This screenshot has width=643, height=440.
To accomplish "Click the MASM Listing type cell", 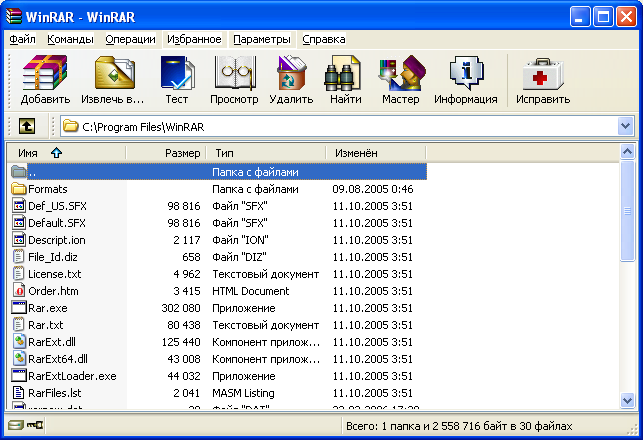I will pos(243,393).
